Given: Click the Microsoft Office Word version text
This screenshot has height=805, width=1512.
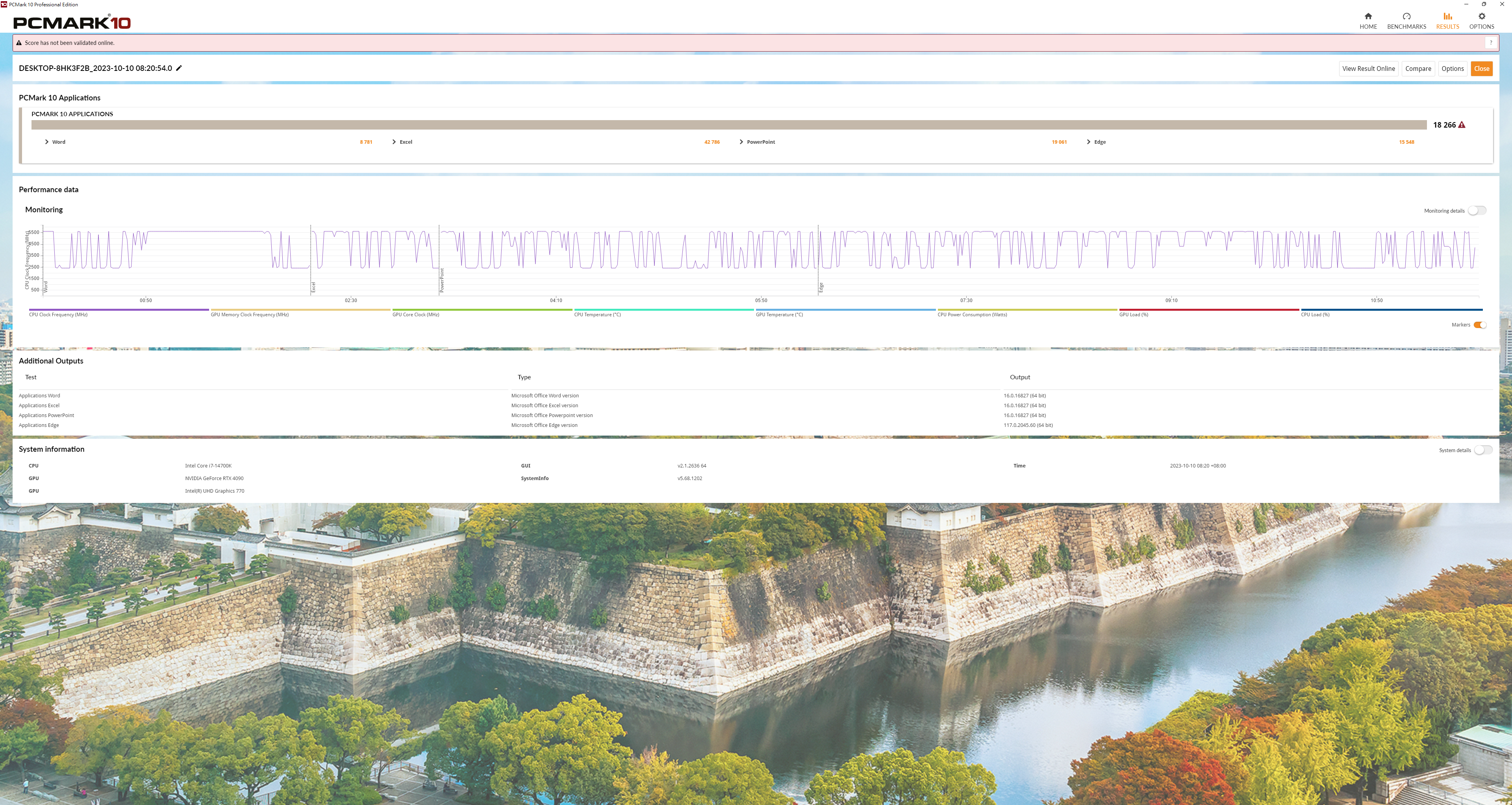Looking at the screenshot, I should click(x=545, y=396).
